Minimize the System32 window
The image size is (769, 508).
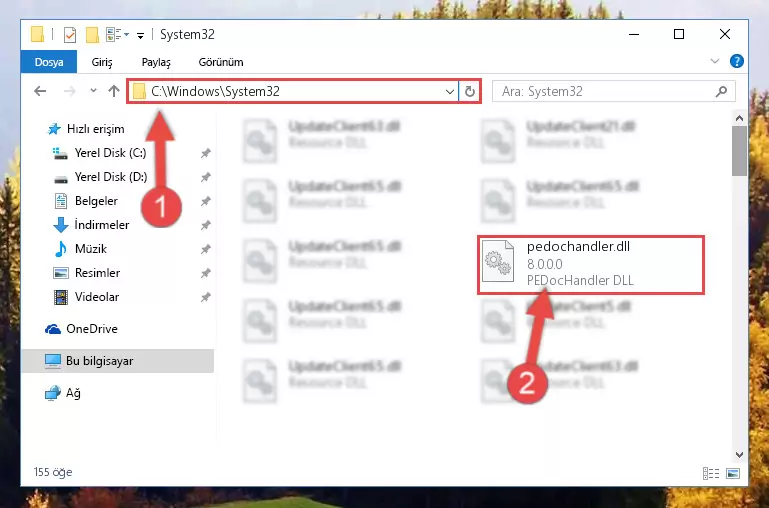click(634, 34)
